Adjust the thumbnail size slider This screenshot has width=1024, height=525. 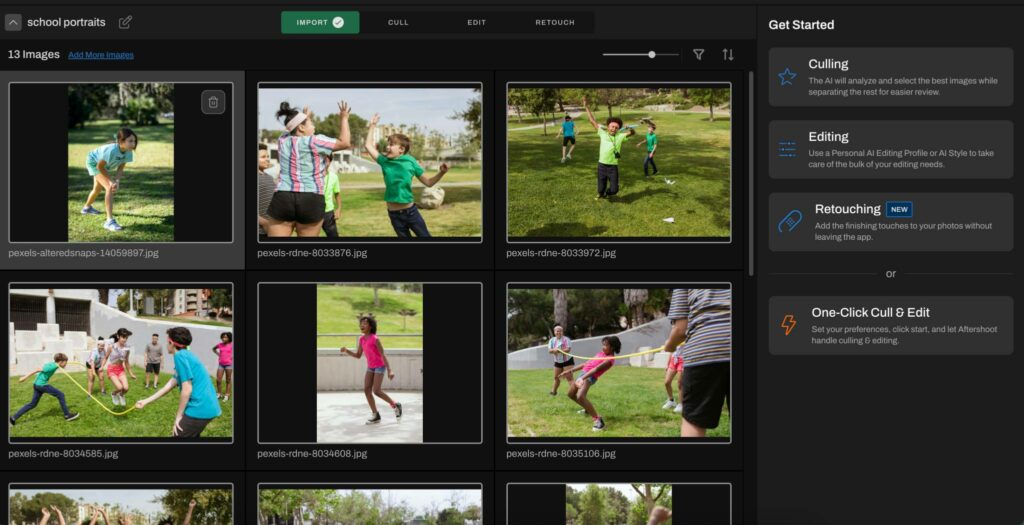pyautogui.click(x=640, y=55)
